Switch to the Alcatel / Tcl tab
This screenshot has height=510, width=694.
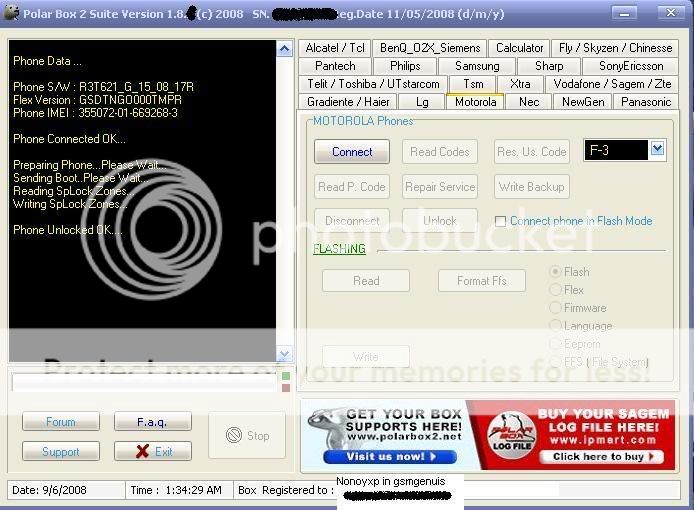pos(335,48)
